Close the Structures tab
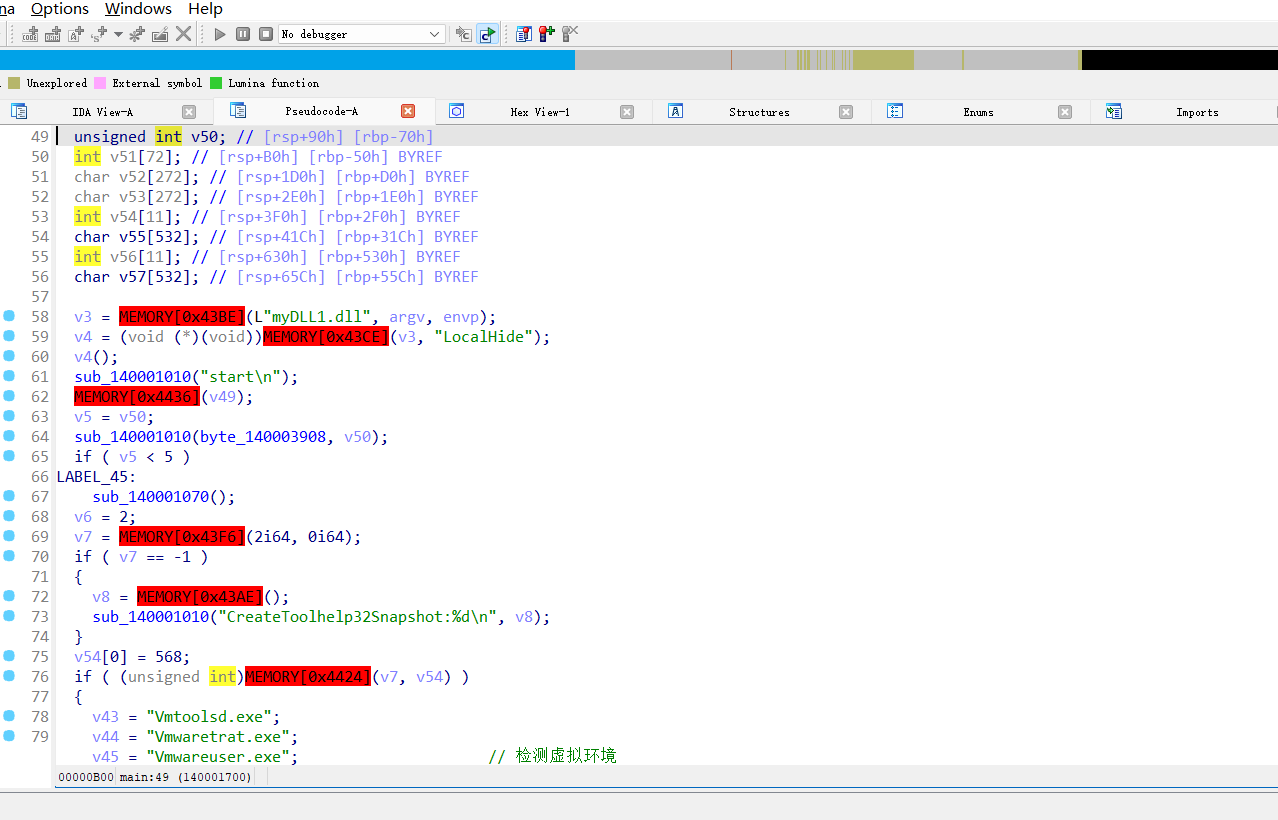 [x=846, y=112]
